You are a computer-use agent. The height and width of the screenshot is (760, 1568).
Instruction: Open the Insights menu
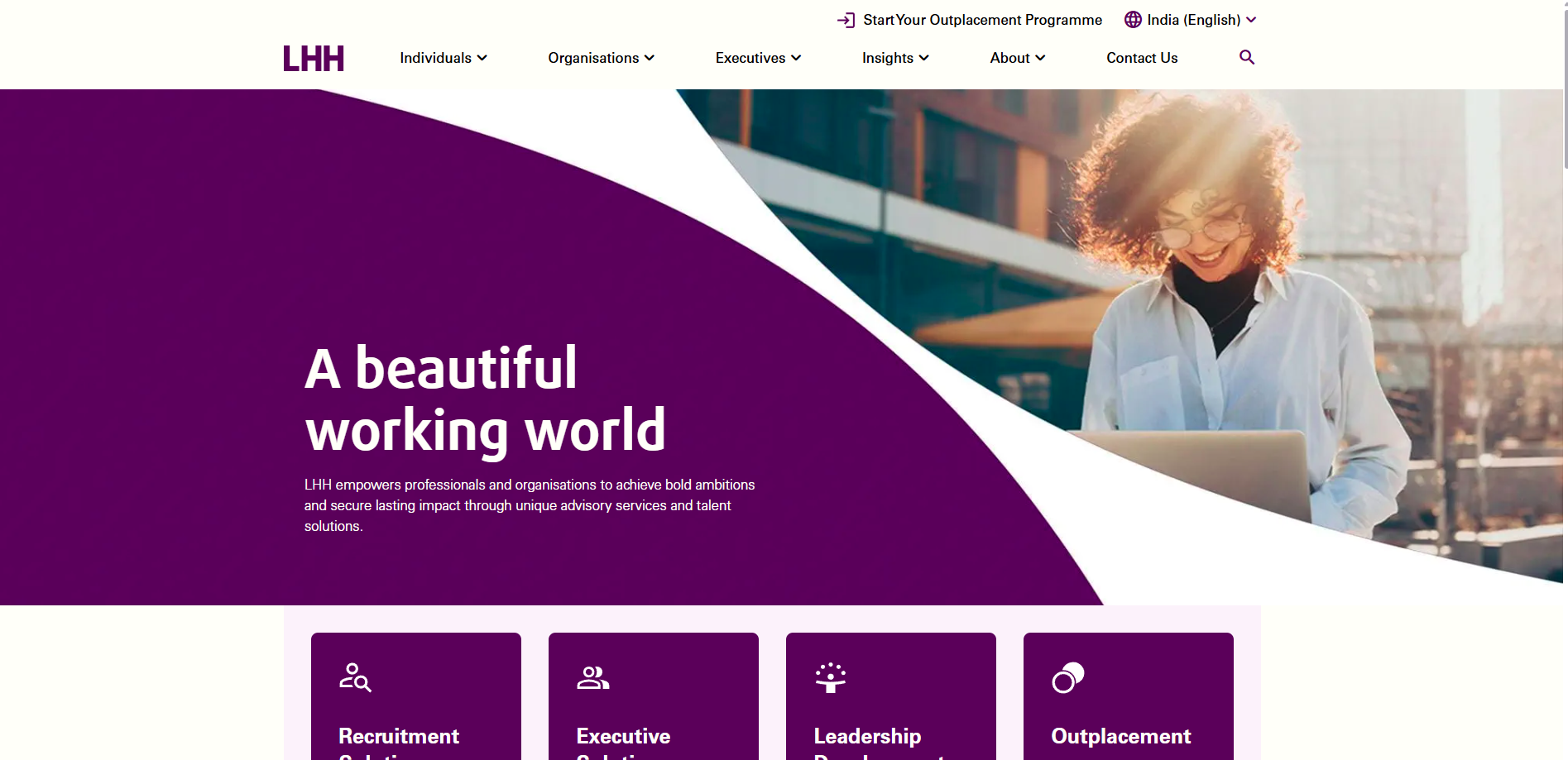(894, 58)
